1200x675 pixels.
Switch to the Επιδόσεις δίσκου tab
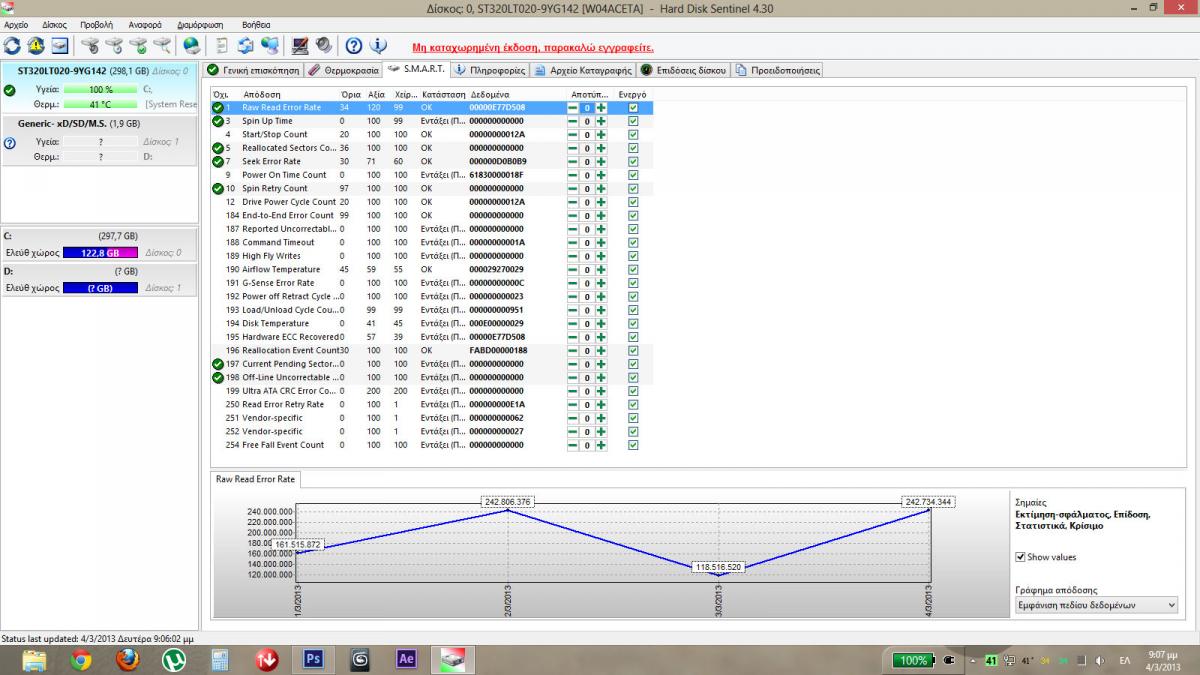point(684,70)
